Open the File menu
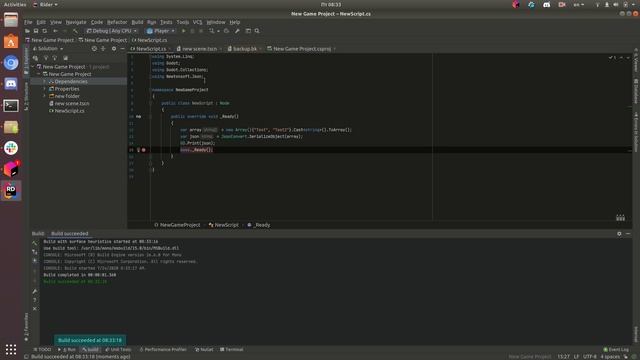This screenshot has height=360, width=640. [x=28, y=22]
